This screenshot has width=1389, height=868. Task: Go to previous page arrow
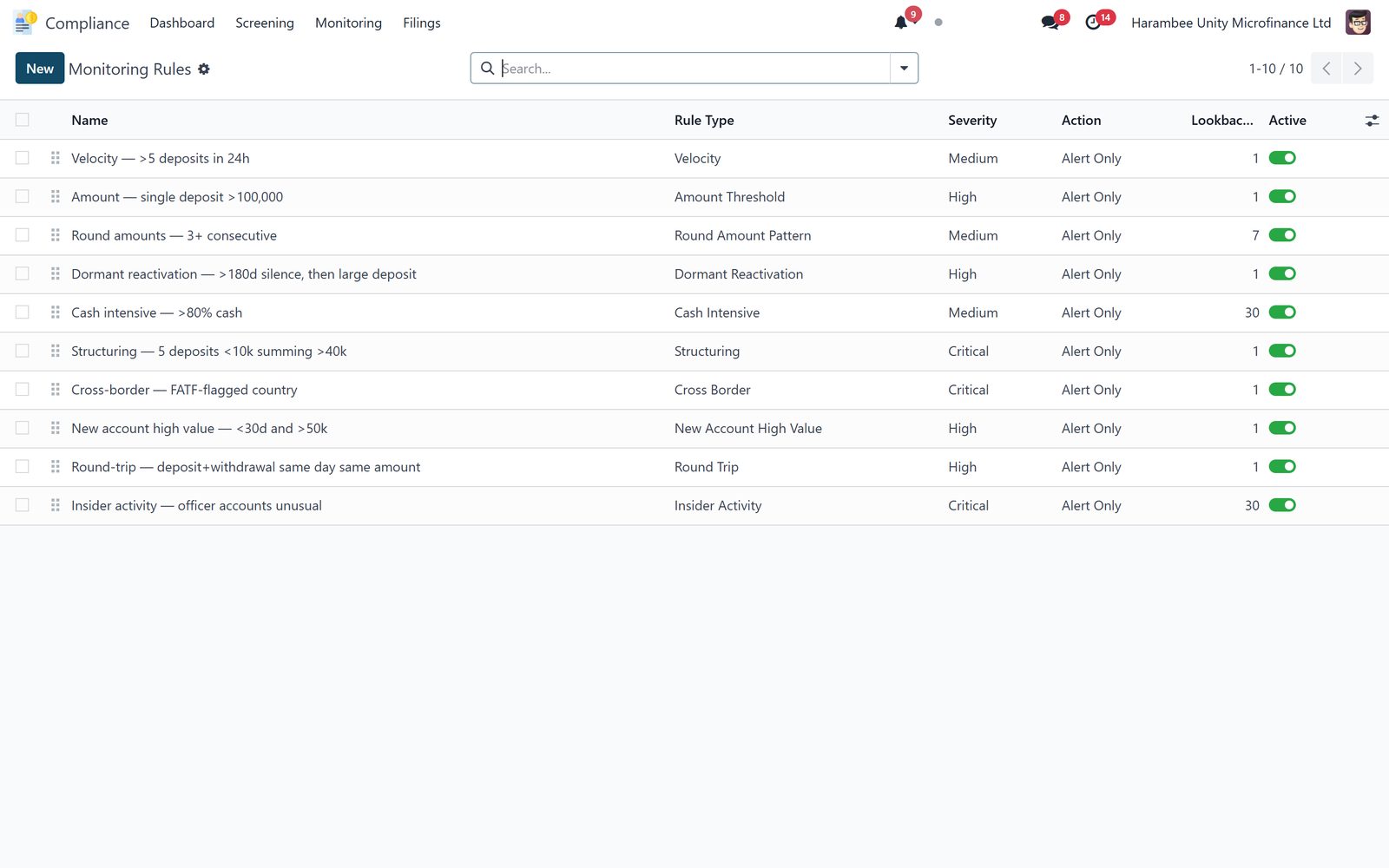[x=1326, y=69]
